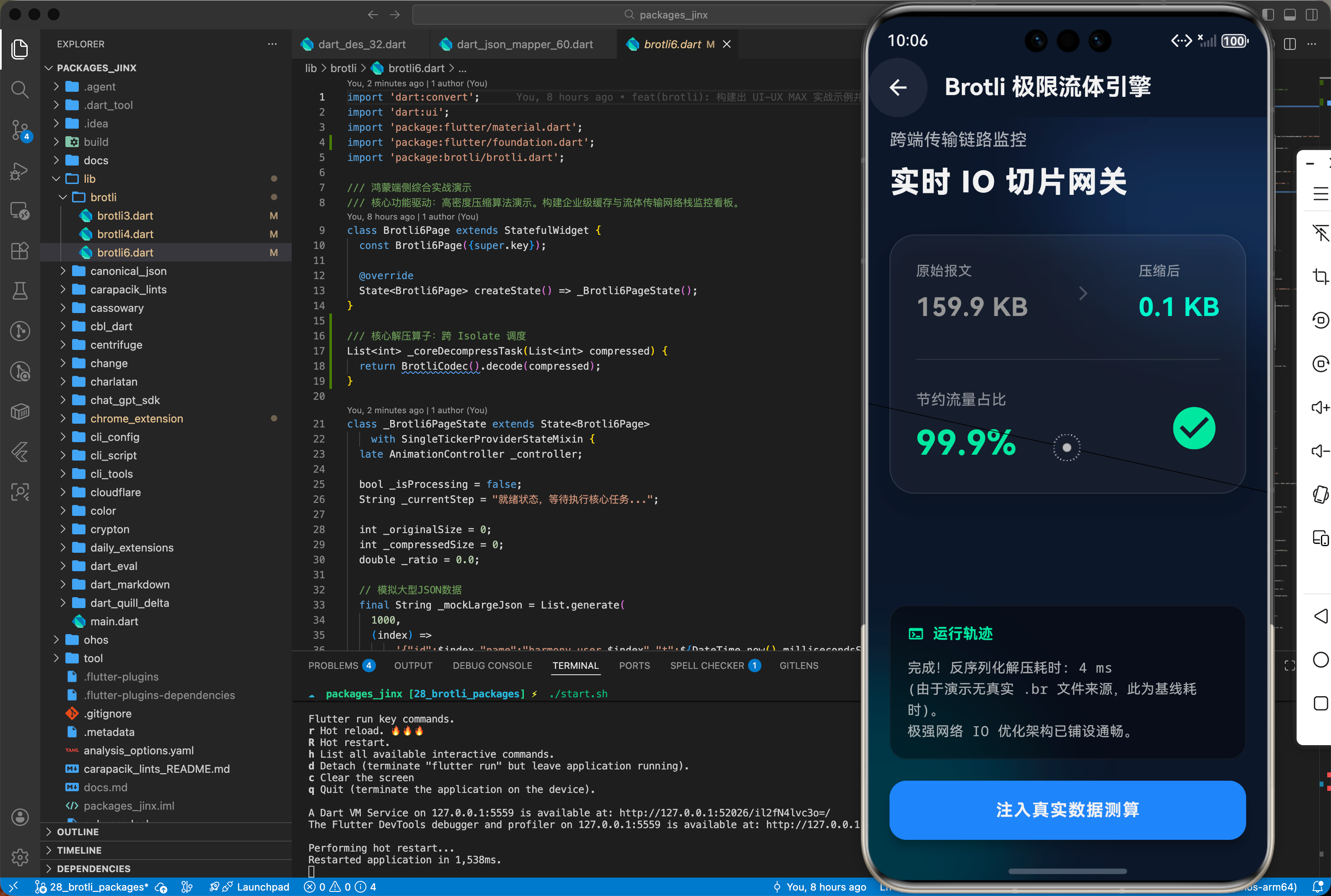Click the Explorer more actions ellipsis
Screen dimensions: 1331x896
tap(272, 44)
